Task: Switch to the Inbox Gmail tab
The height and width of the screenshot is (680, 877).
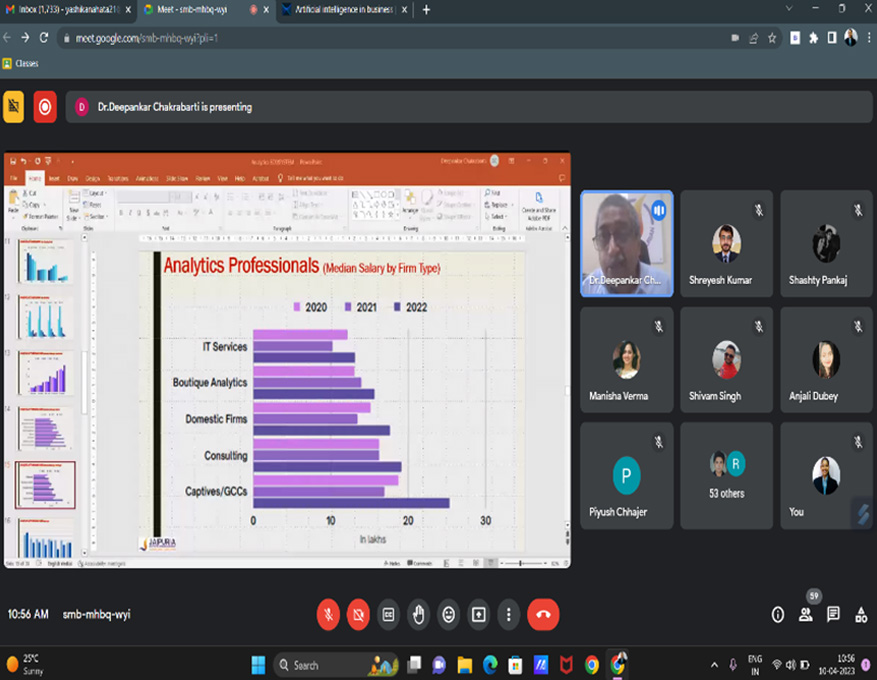Action: click(65, 10)
